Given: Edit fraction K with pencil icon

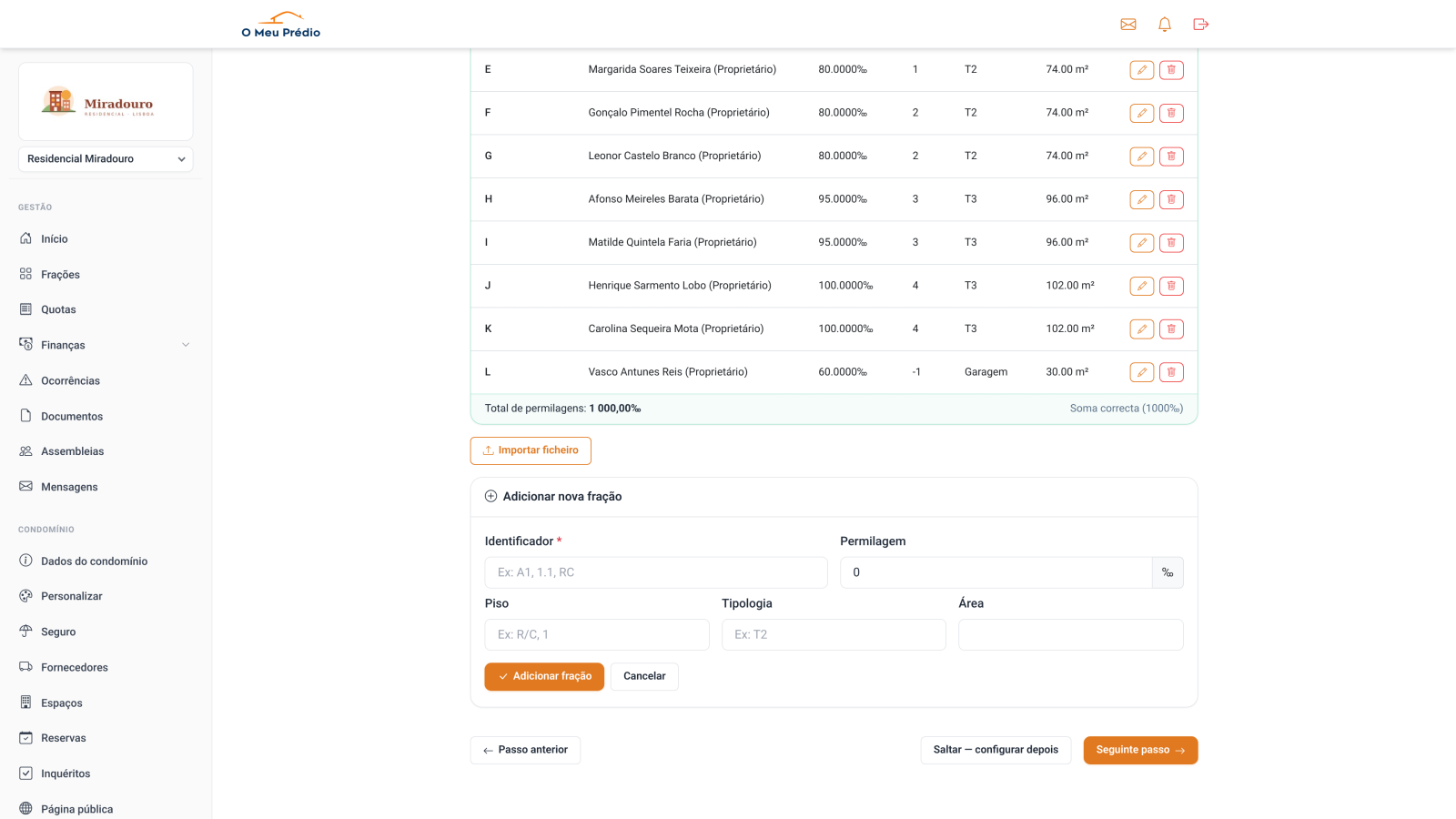Looking at the screenshot, I should 1142,329.
